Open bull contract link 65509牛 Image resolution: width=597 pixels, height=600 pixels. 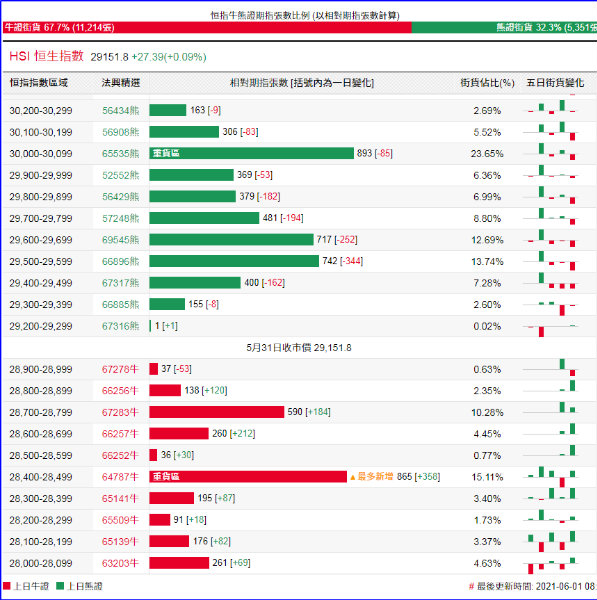pyautogui.click(x=120, y=520)
